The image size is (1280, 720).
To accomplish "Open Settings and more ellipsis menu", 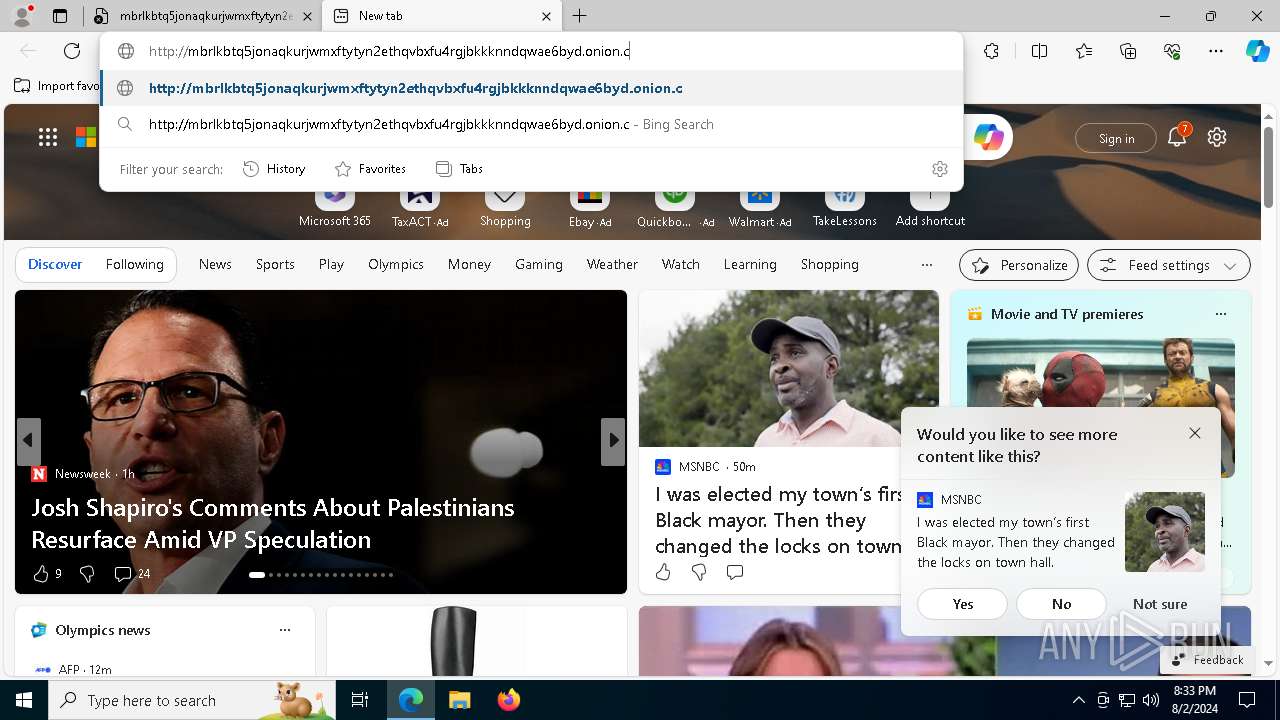I will pos(1216,51).
